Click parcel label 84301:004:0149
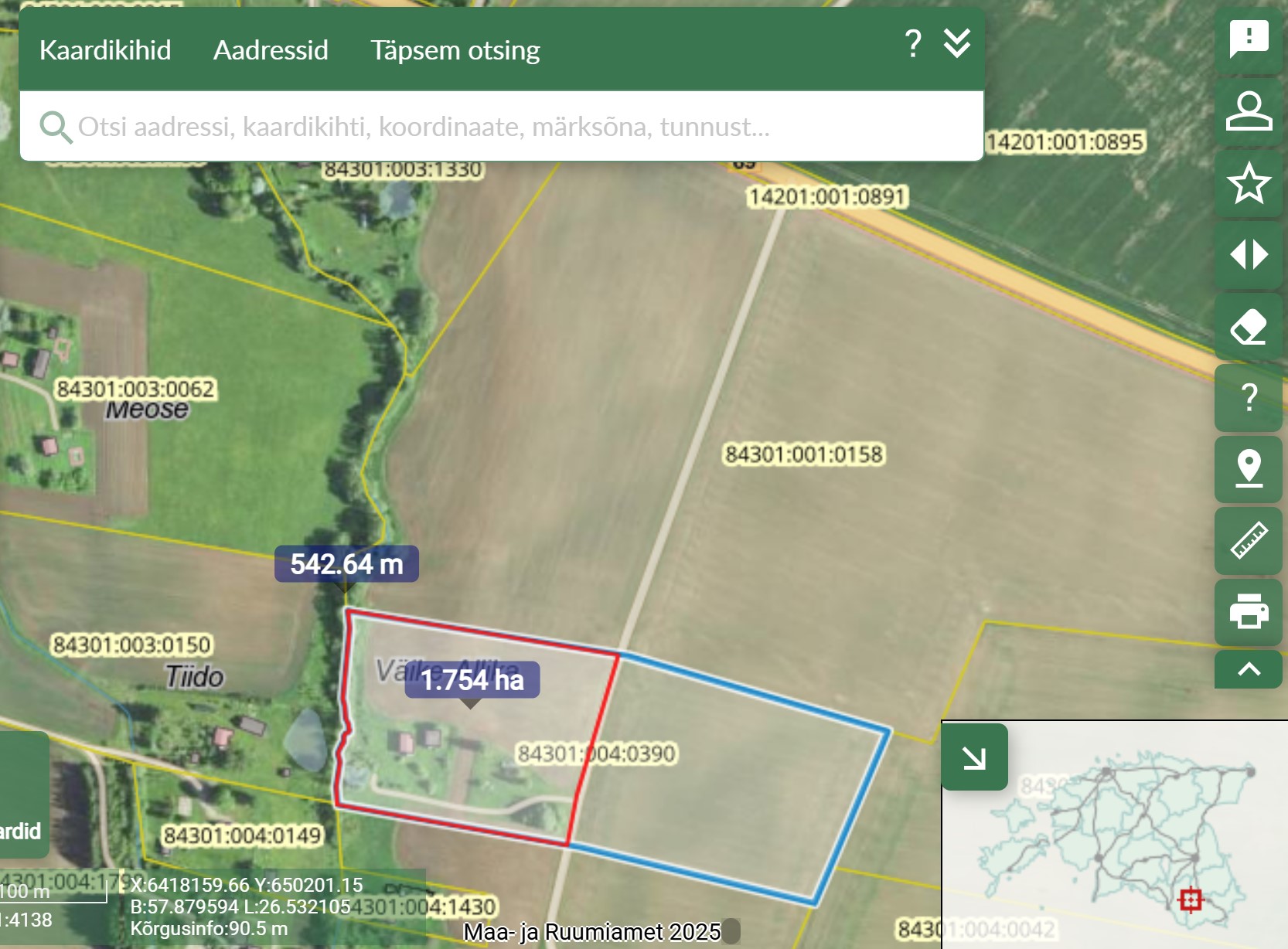 tap(242, 835)
